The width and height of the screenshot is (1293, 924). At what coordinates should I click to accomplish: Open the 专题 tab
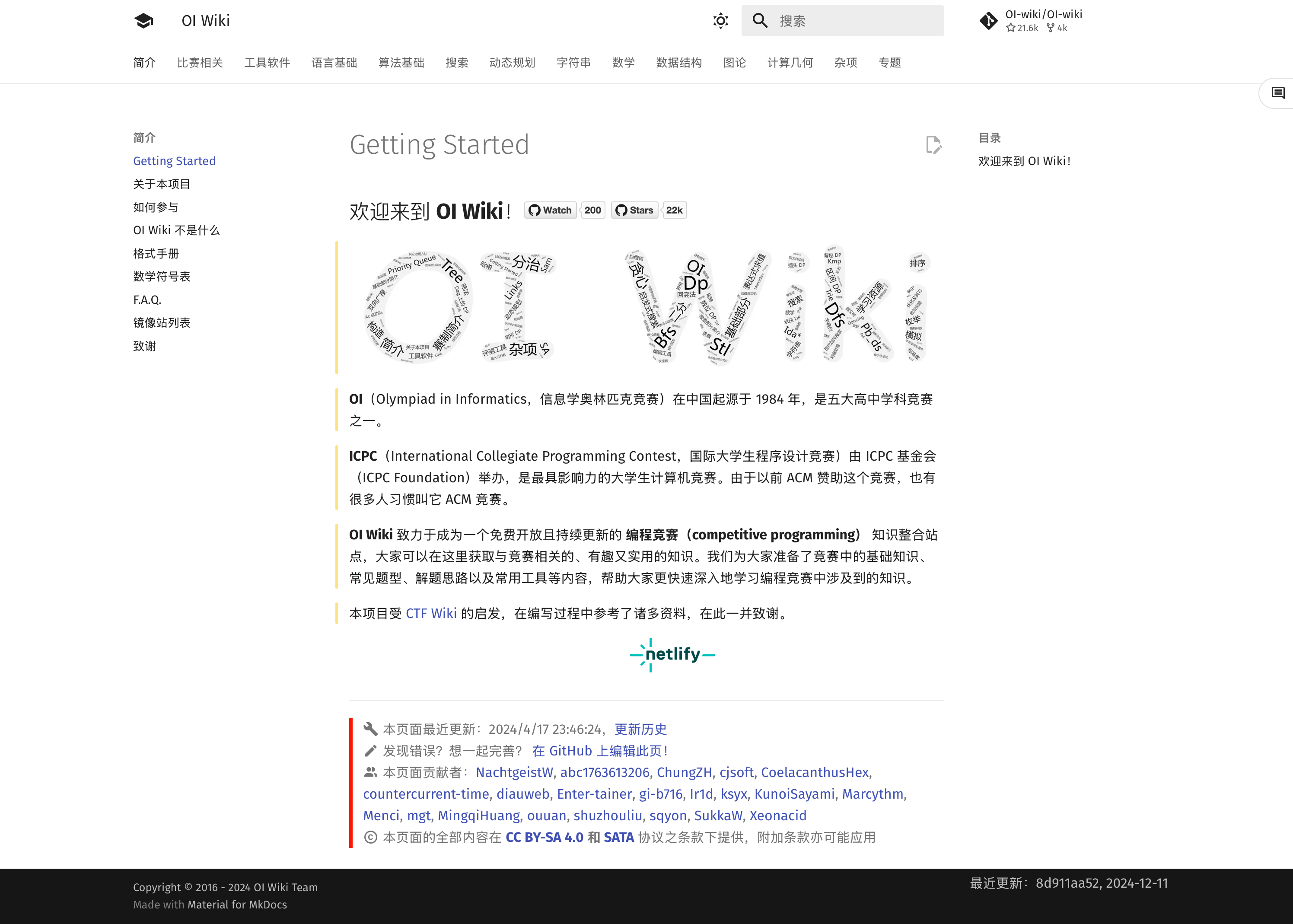(x=890, y=63)
